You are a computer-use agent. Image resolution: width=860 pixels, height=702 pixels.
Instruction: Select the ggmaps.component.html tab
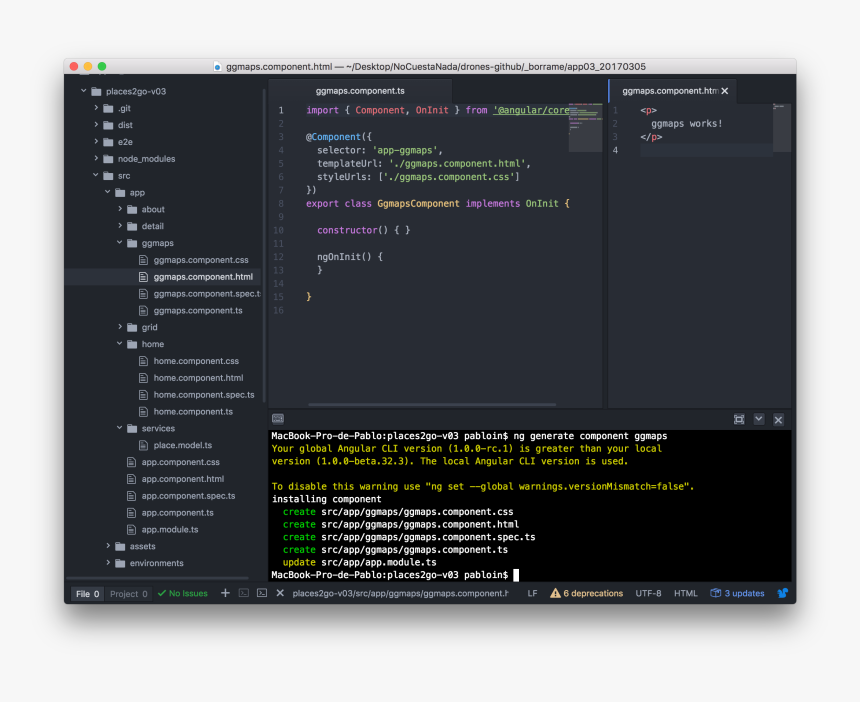pyautogui.click(x=668, y=90)
